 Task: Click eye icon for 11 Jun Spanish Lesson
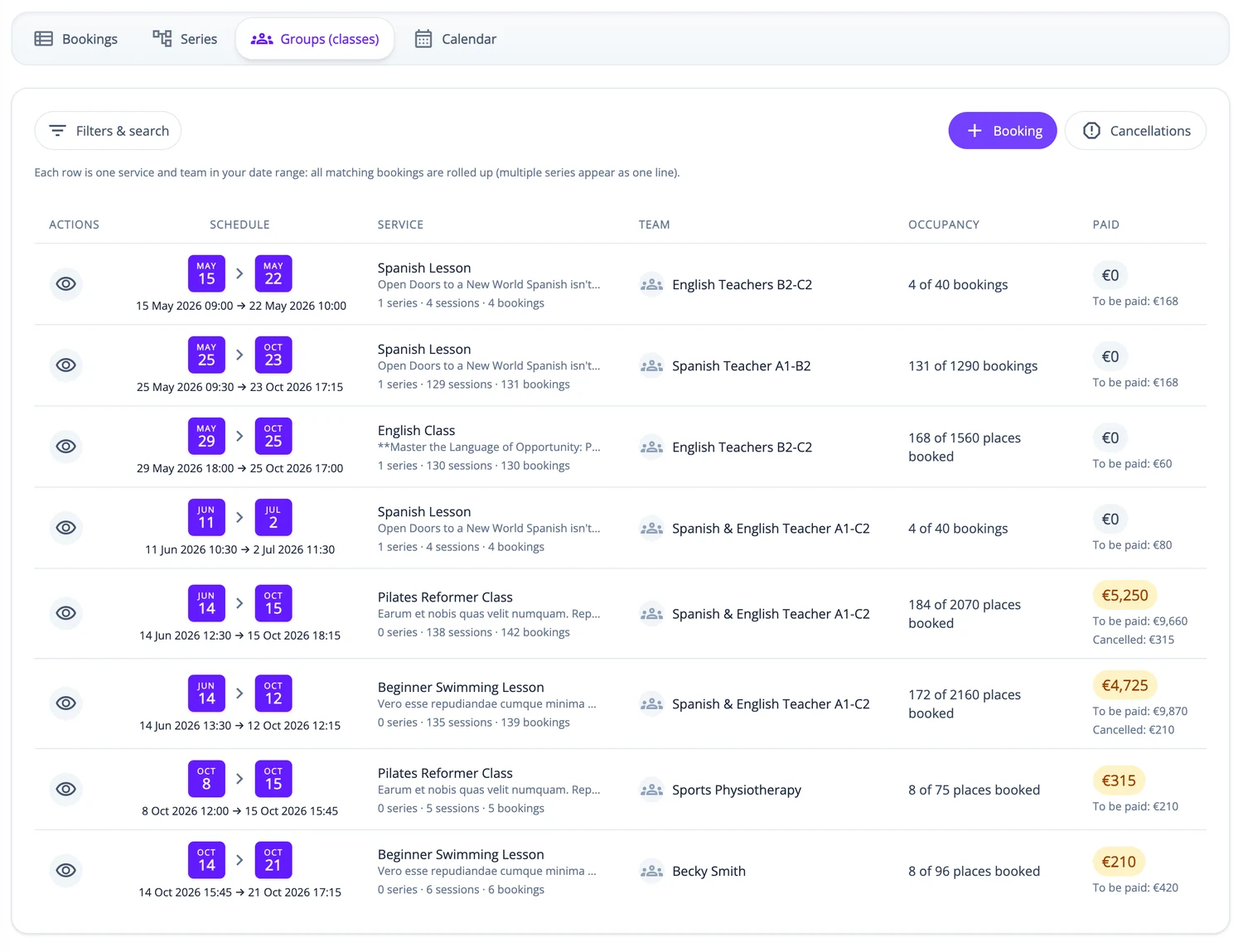pyautogui.click(x=66, y=527)
